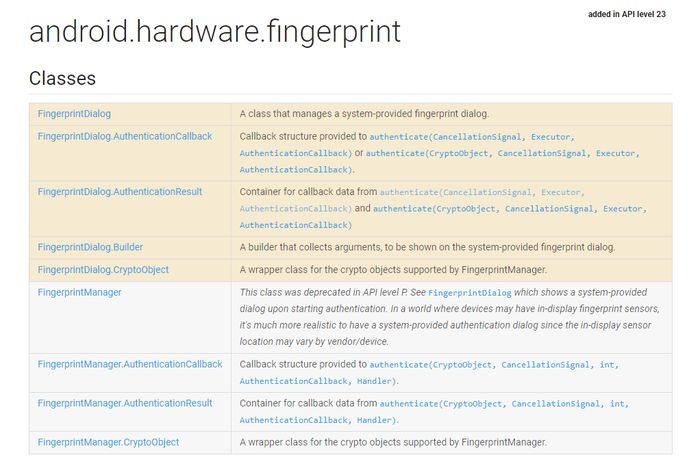
Task: Open FingerprintDialog.AuthenticationCallback class link
Action: click(125, 136)
